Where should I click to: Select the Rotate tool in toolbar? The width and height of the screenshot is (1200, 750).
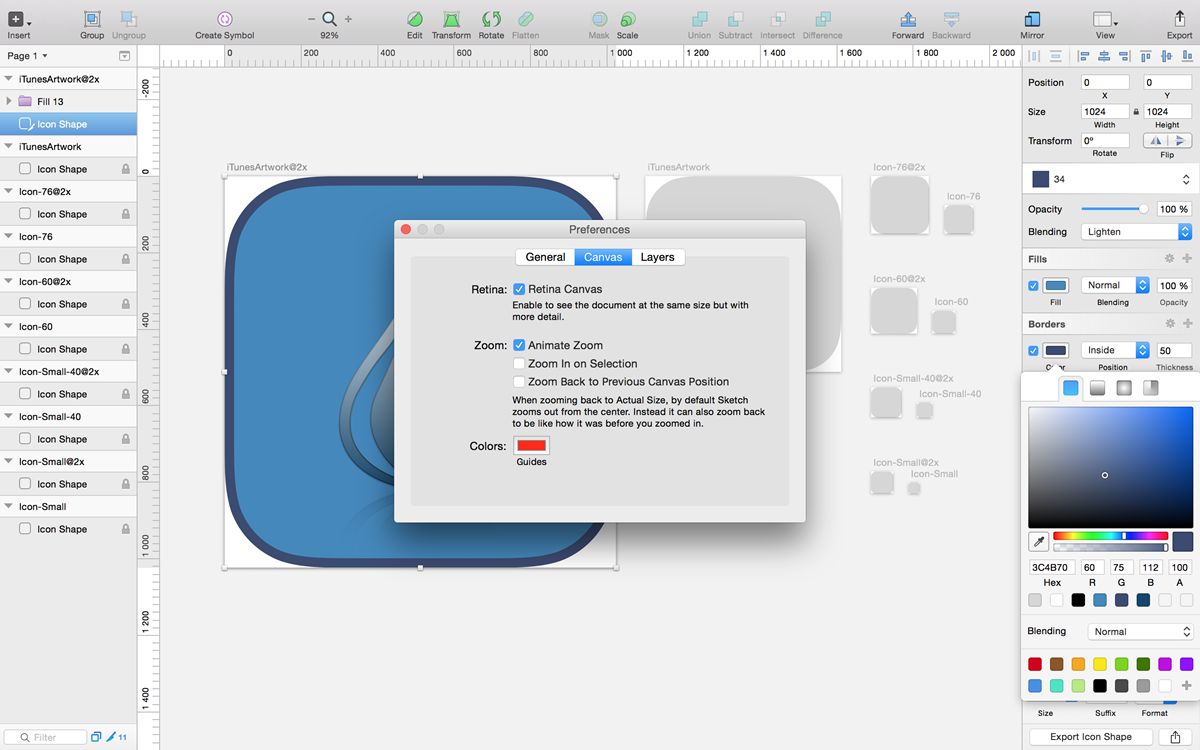coord(491,20)
